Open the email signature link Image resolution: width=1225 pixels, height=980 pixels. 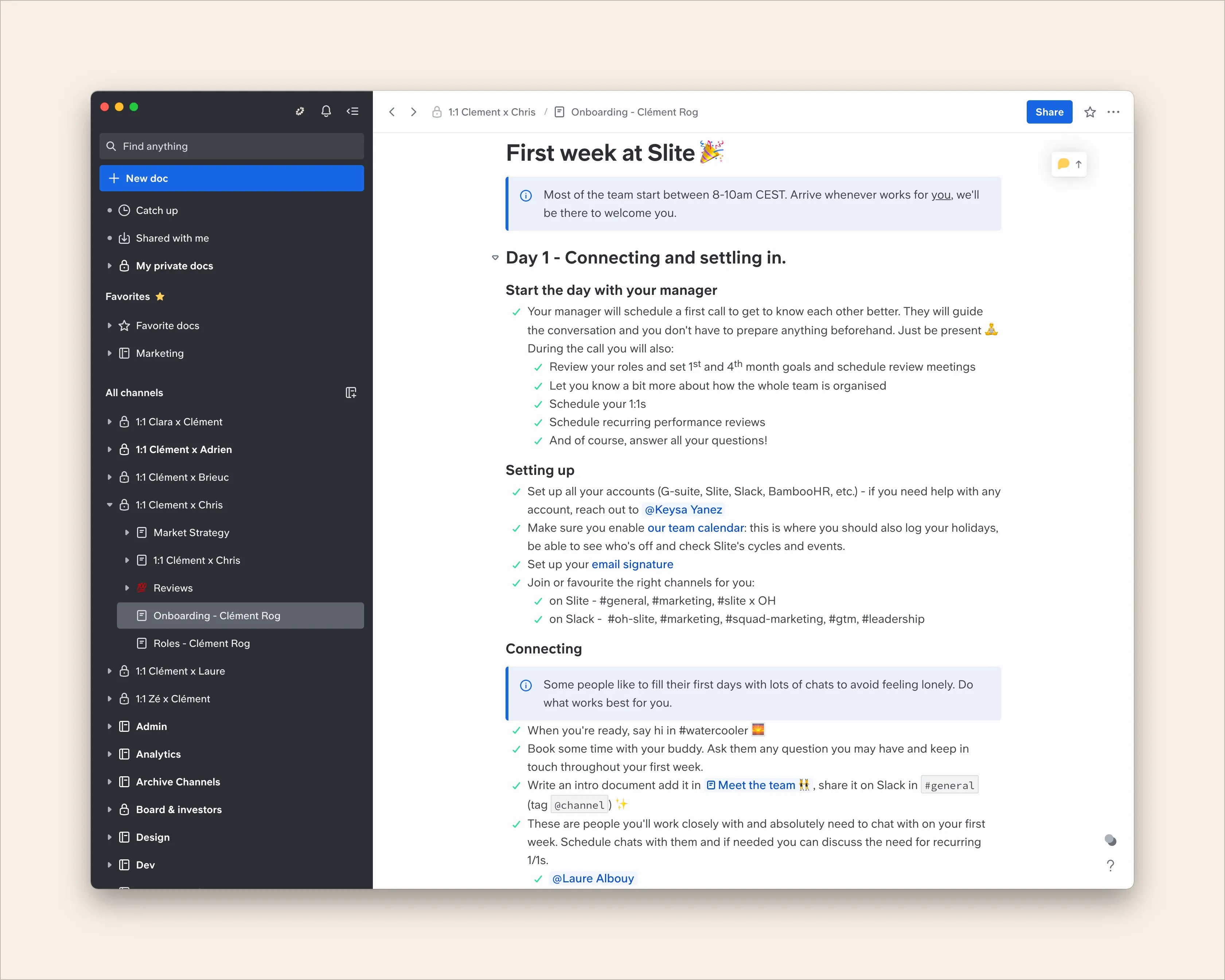coord(632,564)
